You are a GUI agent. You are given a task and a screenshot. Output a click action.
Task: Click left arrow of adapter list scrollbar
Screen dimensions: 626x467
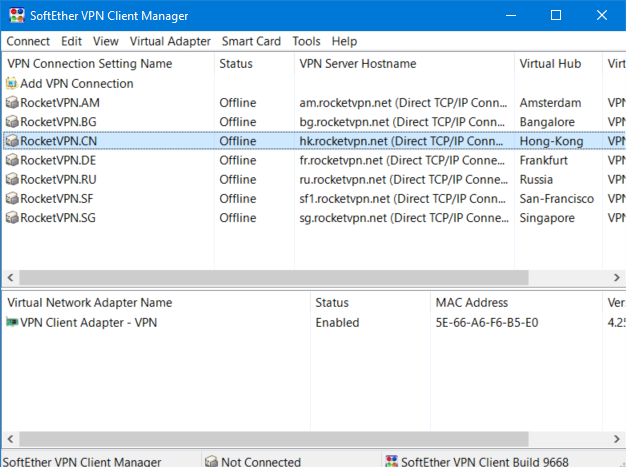[11, 439]
